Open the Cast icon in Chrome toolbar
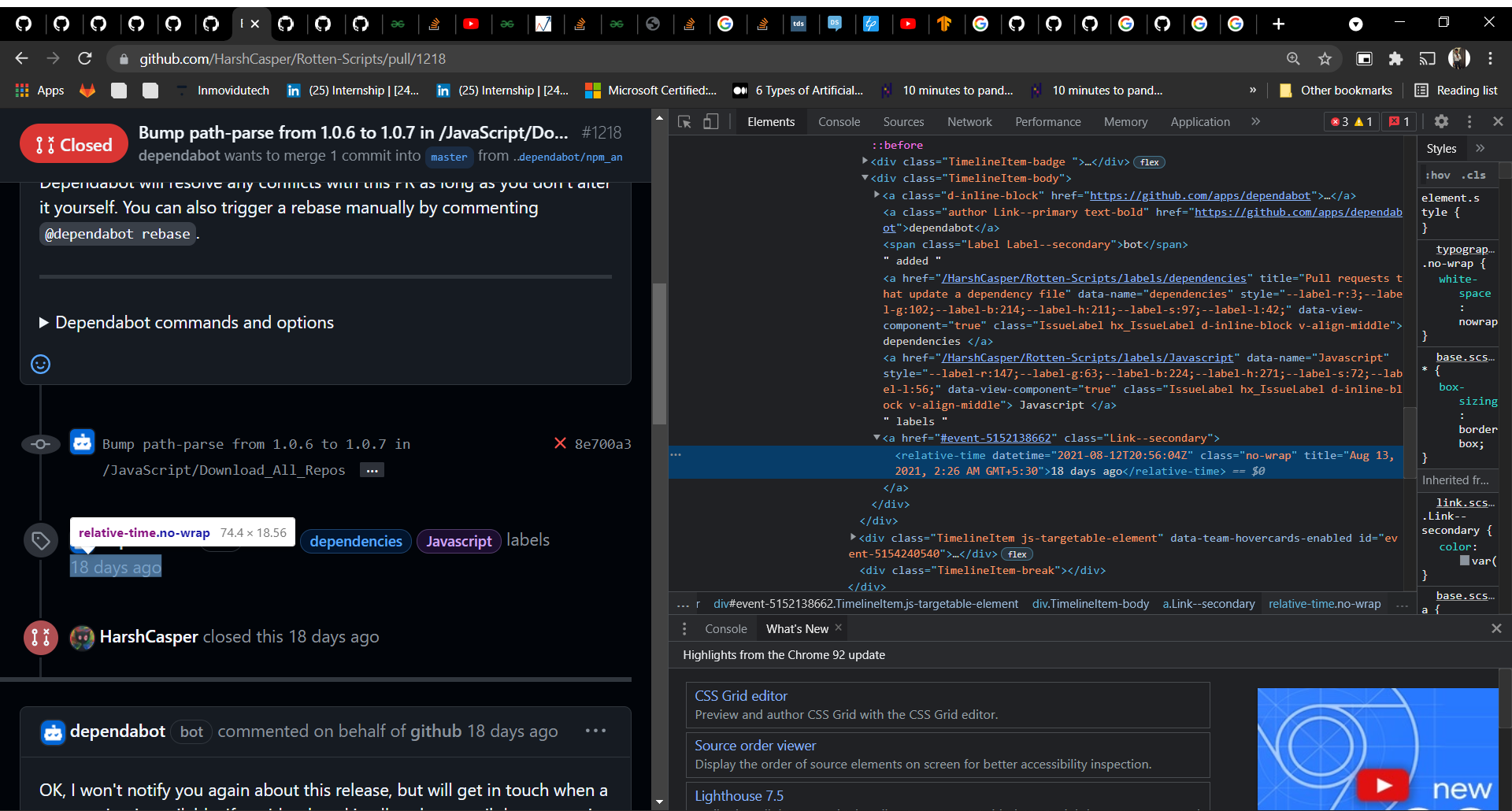The width and height of the screenshot is (1512, 811). coord(1427,58)
